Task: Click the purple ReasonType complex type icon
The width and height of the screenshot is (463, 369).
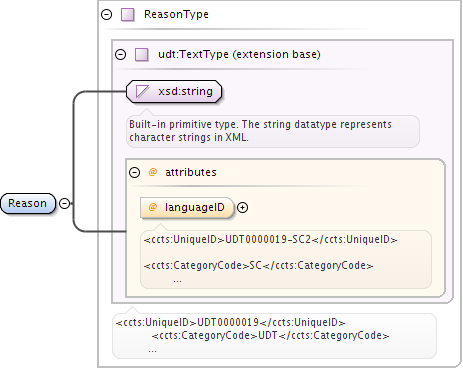Action: click(128, 15)
